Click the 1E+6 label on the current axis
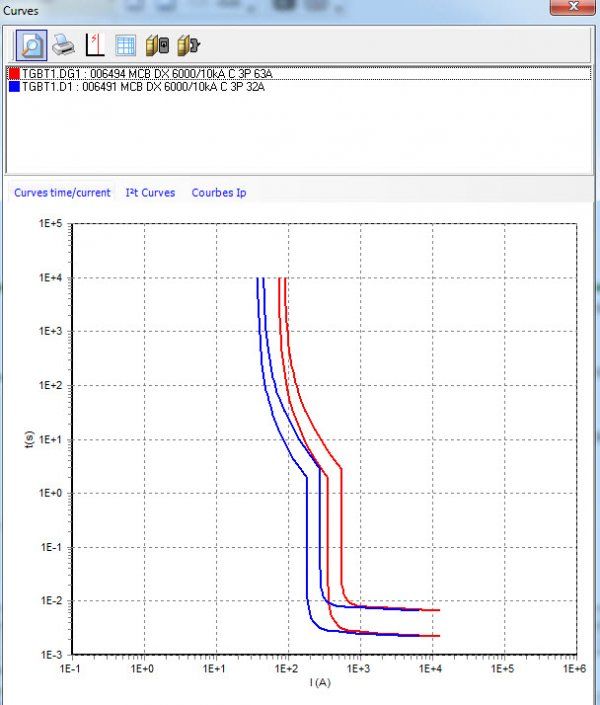Image resolution: width=600 pixels, height=705 pixels. (573, 668)
